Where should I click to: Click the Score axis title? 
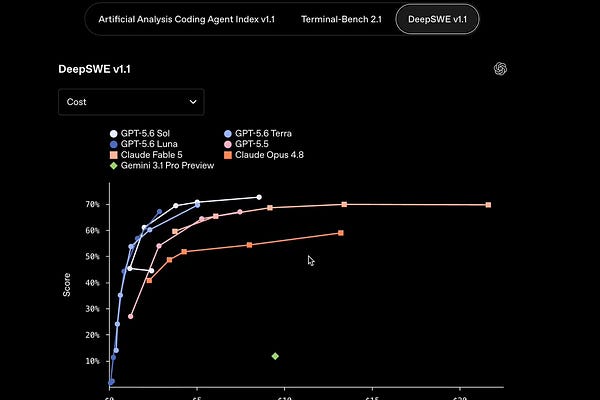pos(67,284)
